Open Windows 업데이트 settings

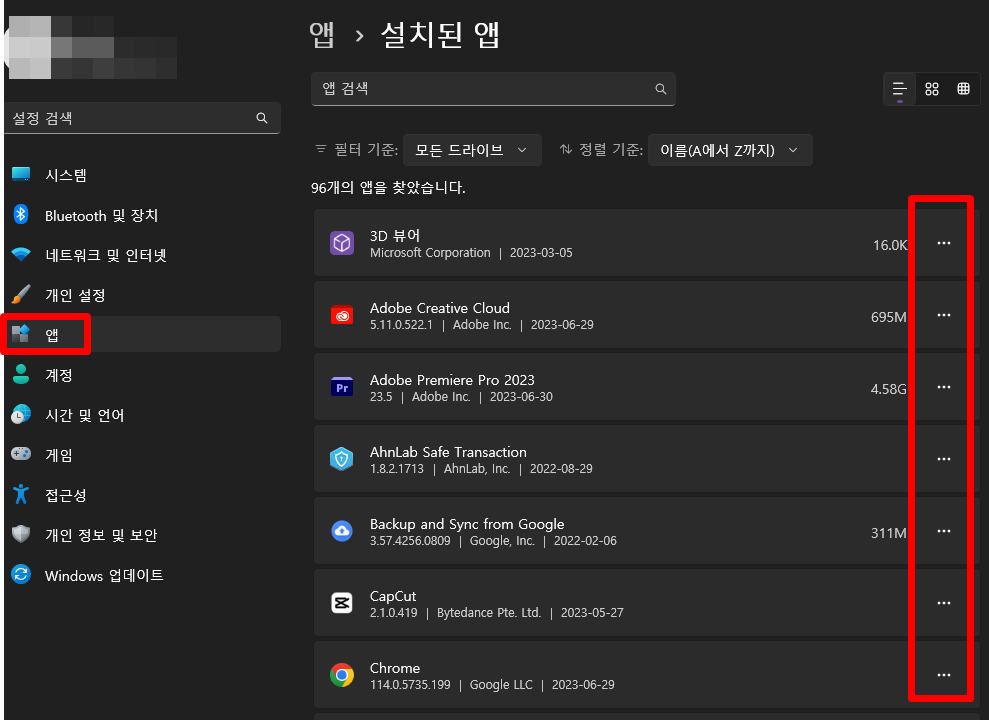click(x=143, y=575)
